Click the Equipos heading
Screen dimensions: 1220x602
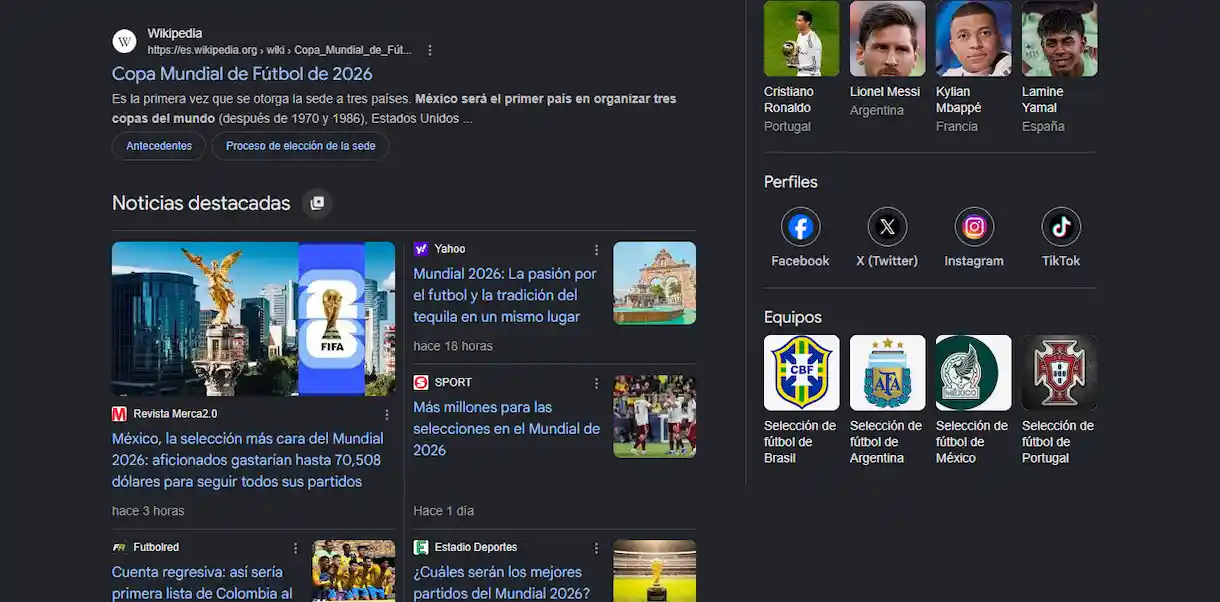coord(793,317)
